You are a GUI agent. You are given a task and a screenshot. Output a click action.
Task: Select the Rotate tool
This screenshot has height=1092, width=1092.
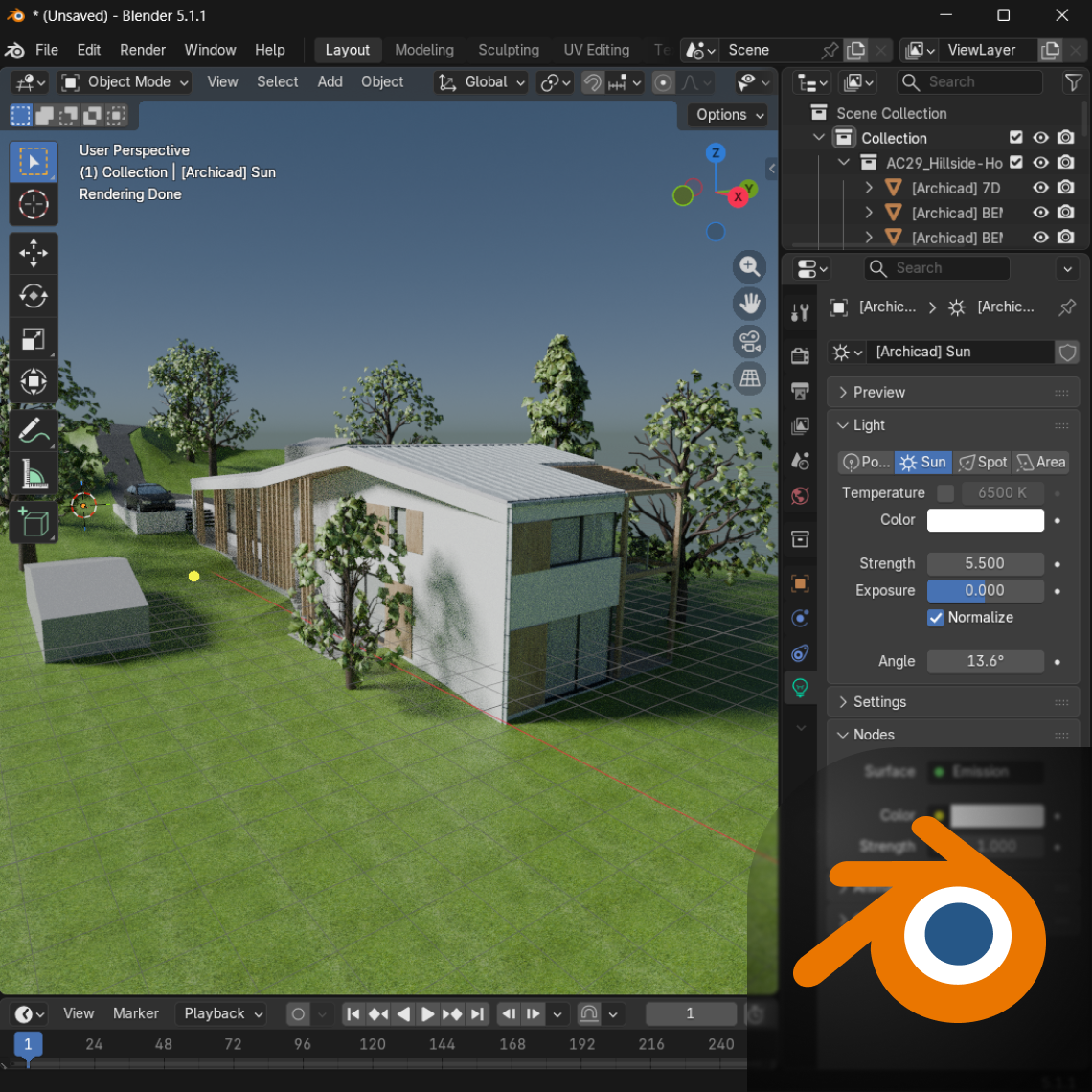[33, 296]
